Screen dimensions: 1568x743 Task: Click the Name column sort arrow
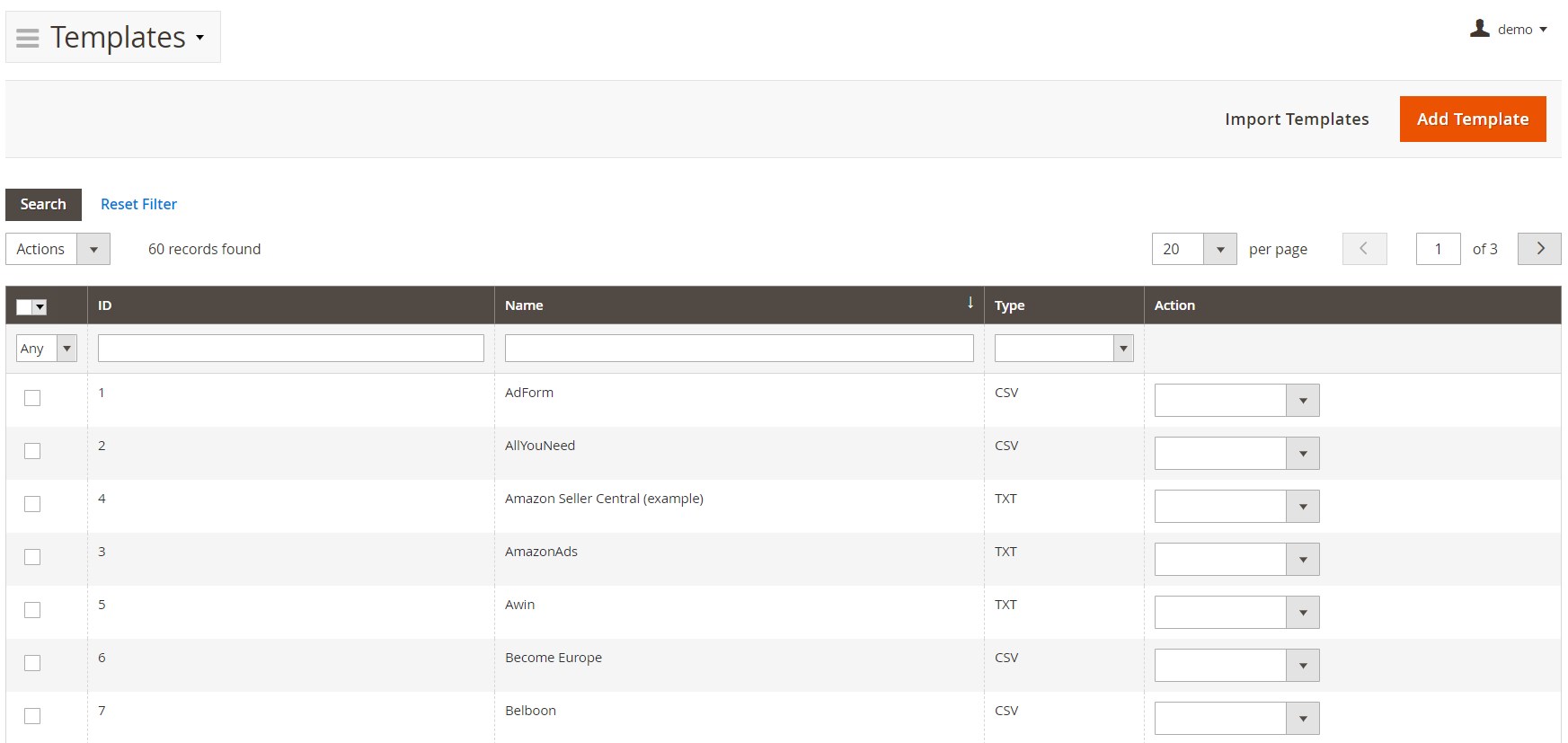970,304
